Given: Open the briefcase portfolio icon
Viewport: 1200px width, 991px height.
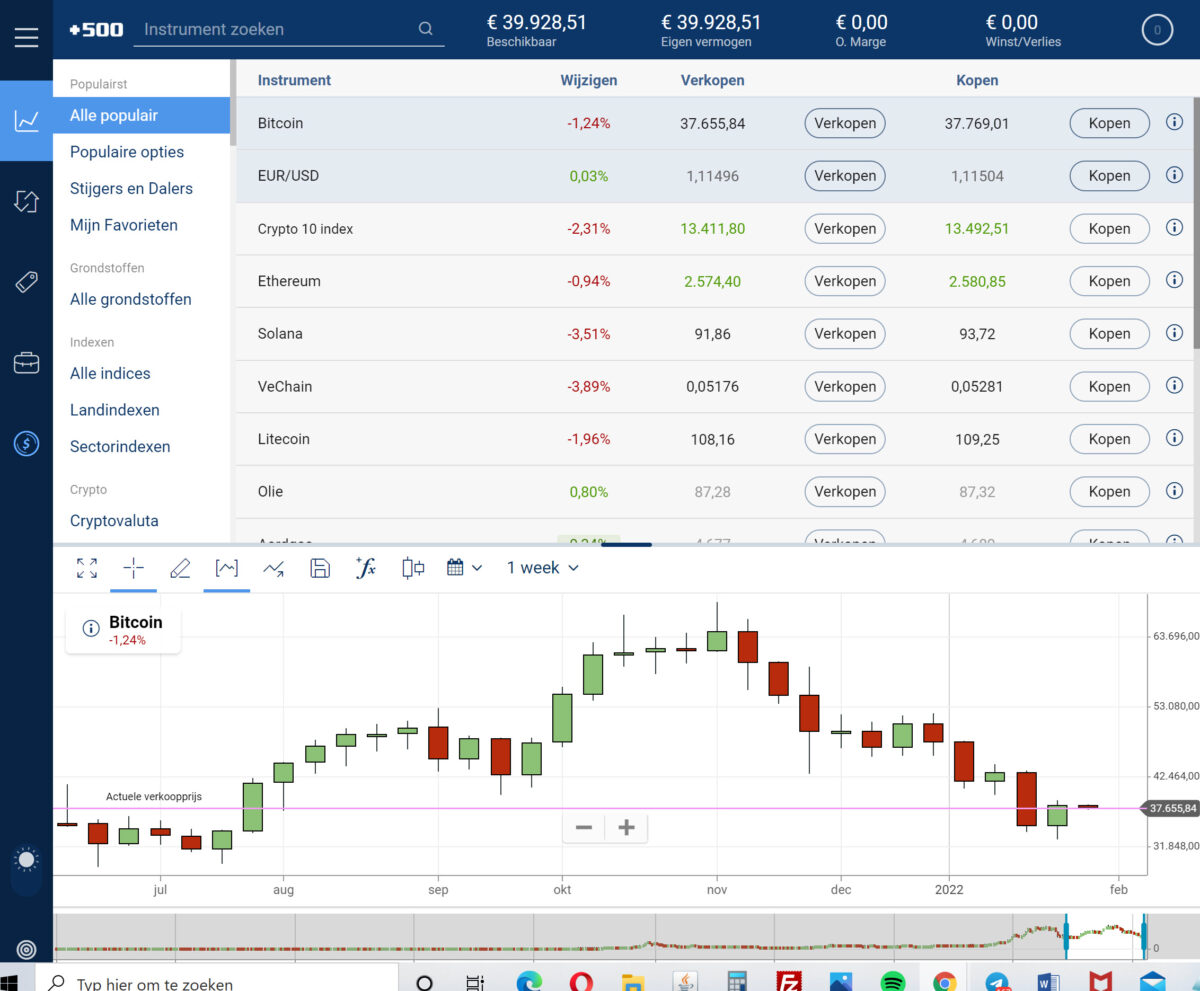Looking at the screenshot, I should point(26,362).
